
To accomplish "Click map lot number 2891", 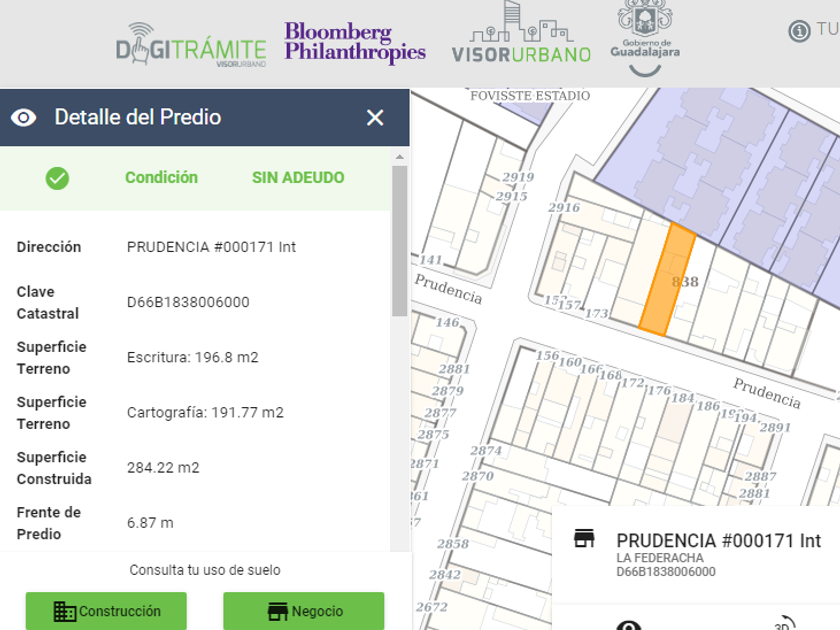I will coord(775,427).
